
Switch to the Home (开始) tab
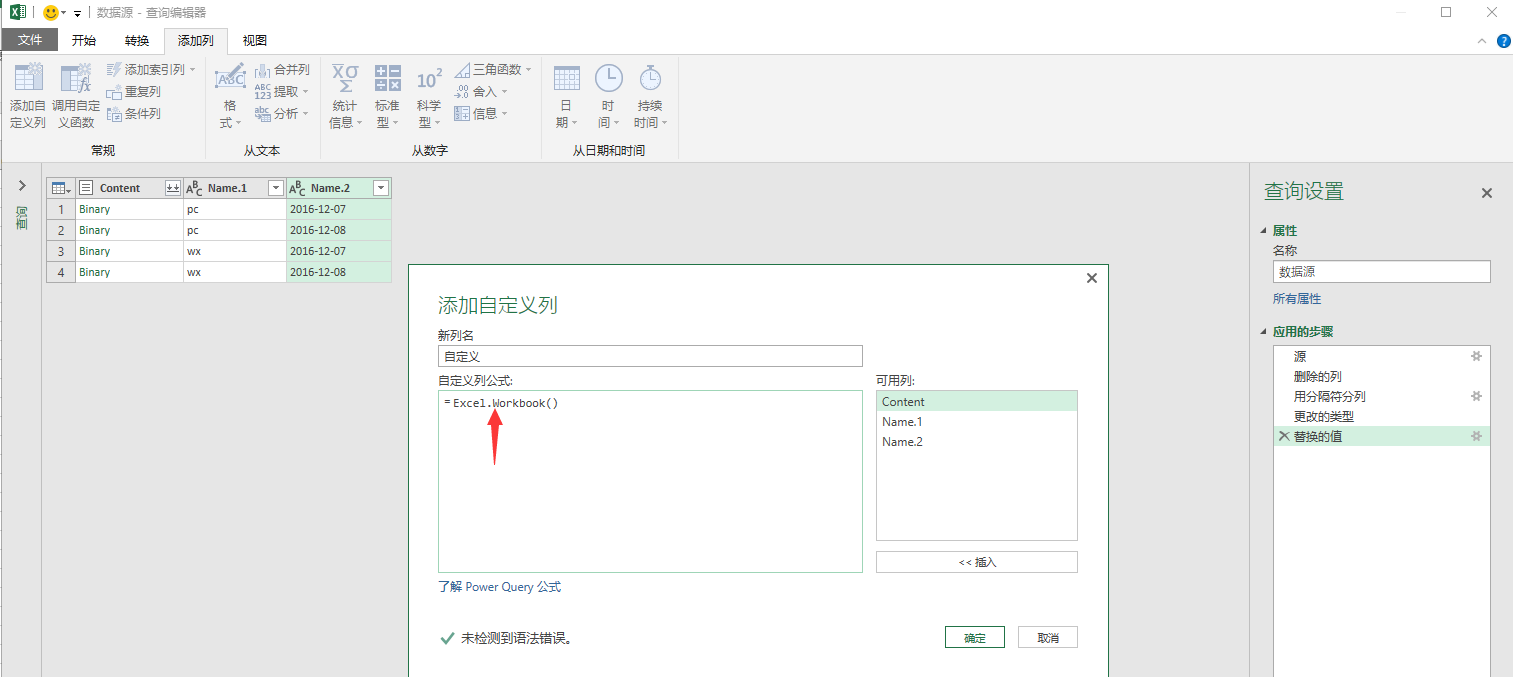pyautogui.click(x=84, y=41)
